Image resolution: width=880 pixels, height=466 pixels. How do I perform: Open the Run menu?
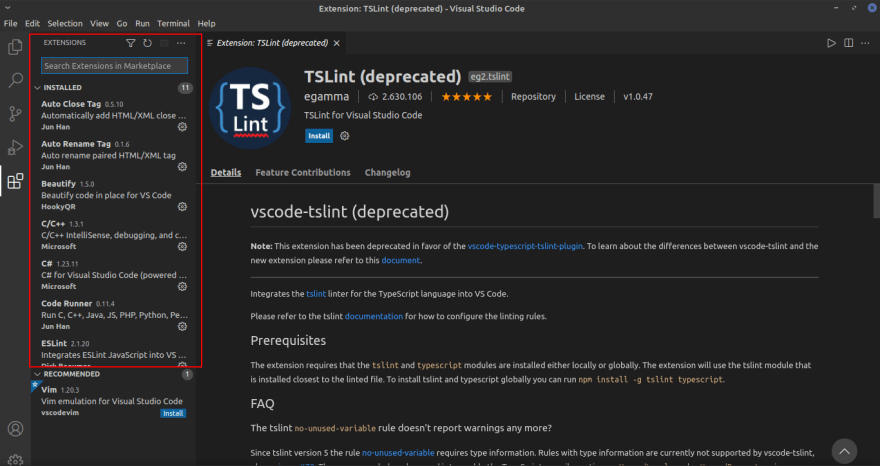pyautogui.click(x=143, y=24)
